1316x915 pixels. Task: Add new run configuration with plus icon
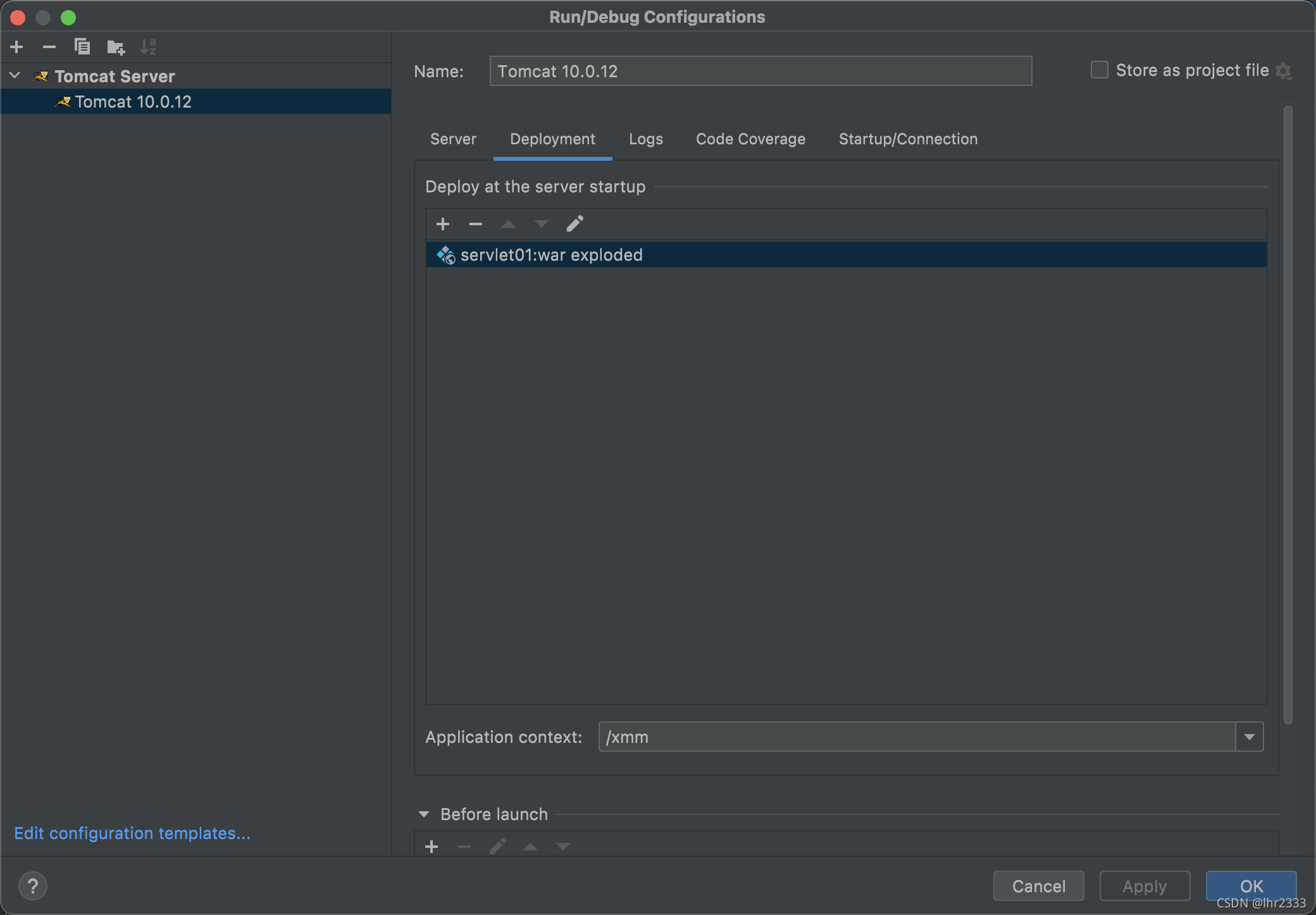pyautogui.click(x=17, y=47)
